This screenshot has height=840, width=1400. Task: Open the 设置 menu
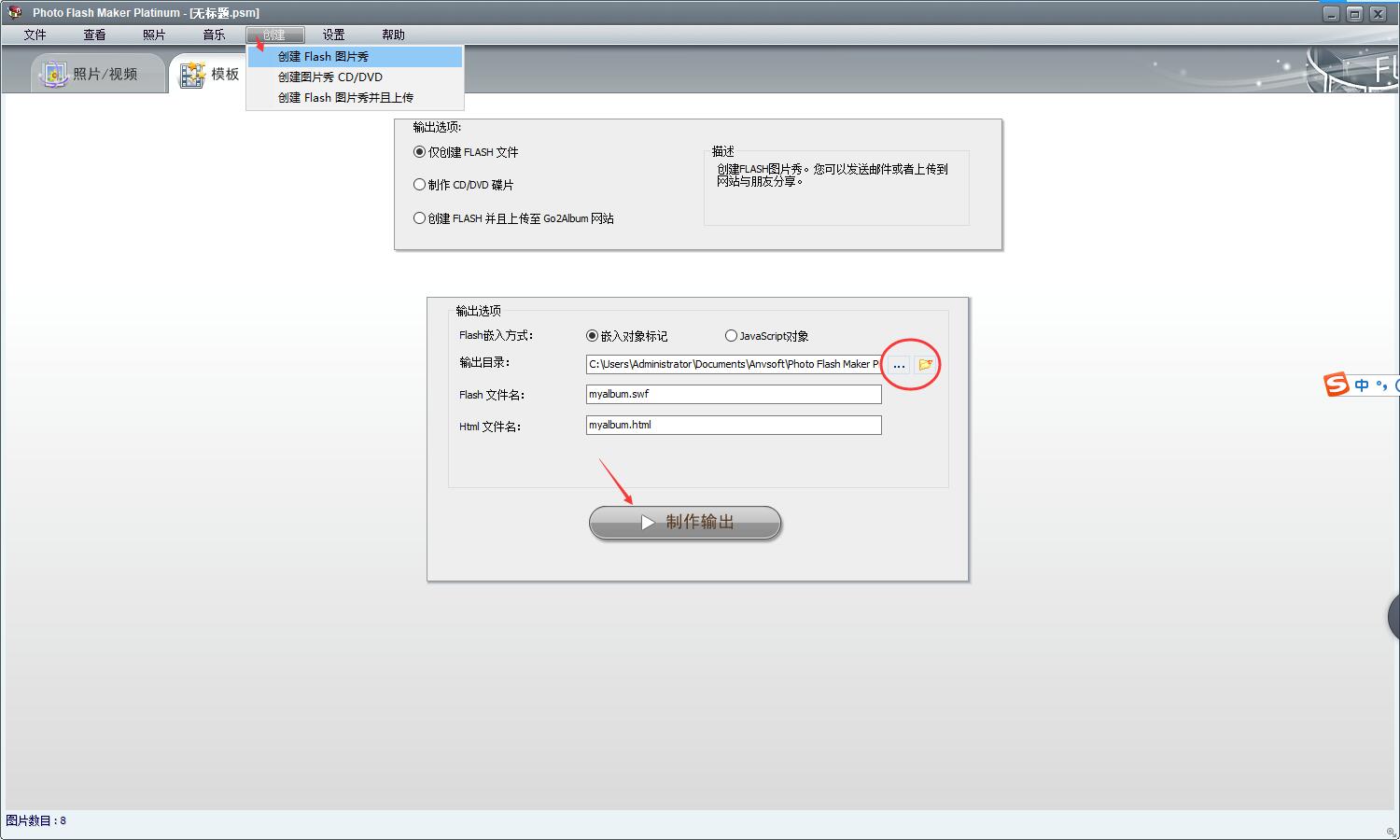point(333,35)
